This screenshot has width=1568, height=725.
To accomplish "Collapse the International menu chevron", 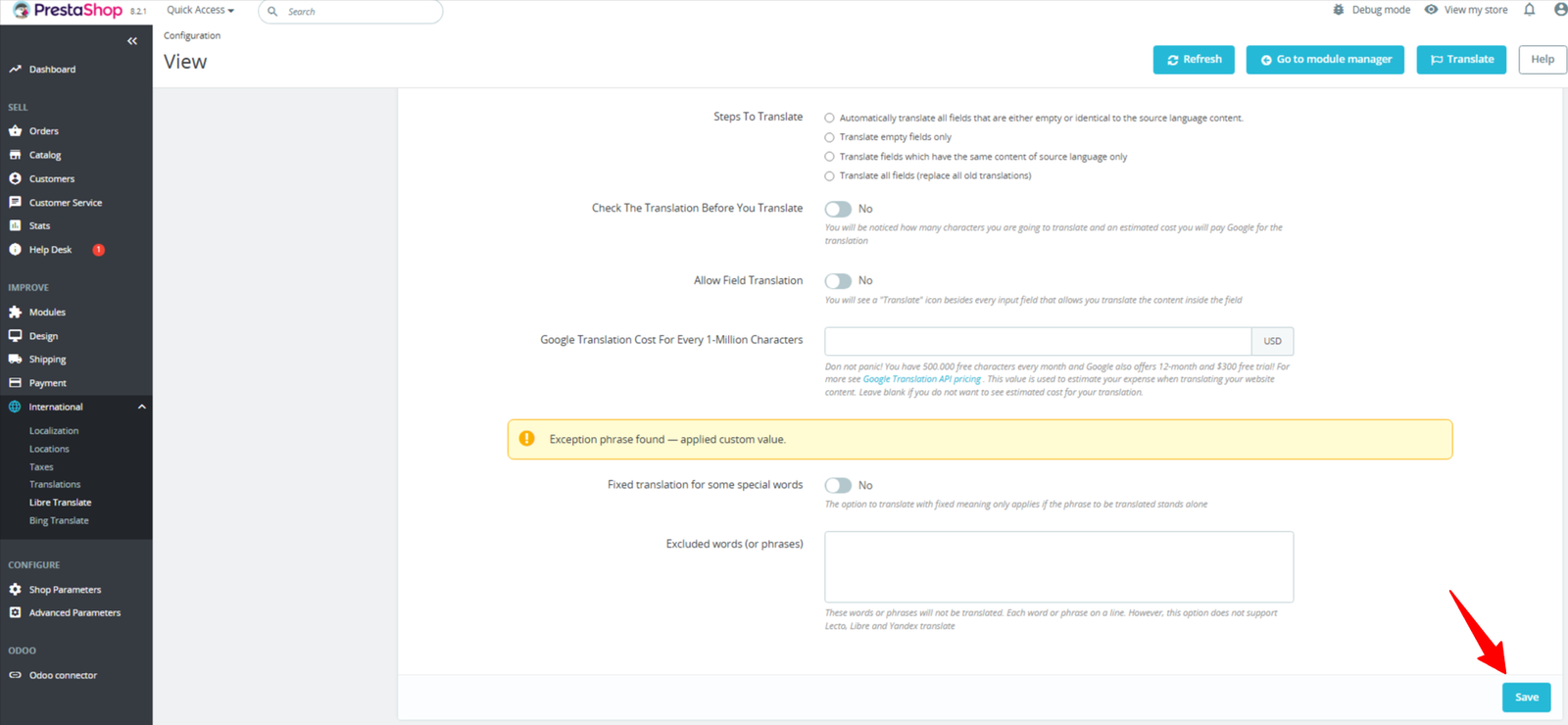I will click(x=142, y=407).
